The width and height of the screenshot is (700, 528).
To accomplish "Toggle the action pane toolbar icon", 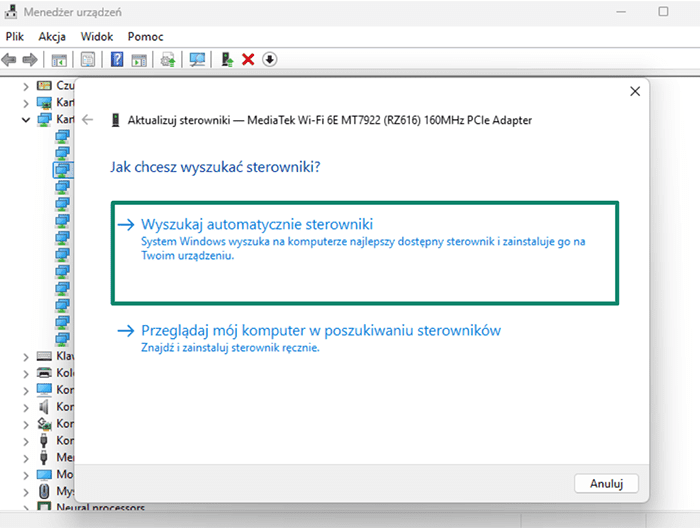I will coord(139,60).
